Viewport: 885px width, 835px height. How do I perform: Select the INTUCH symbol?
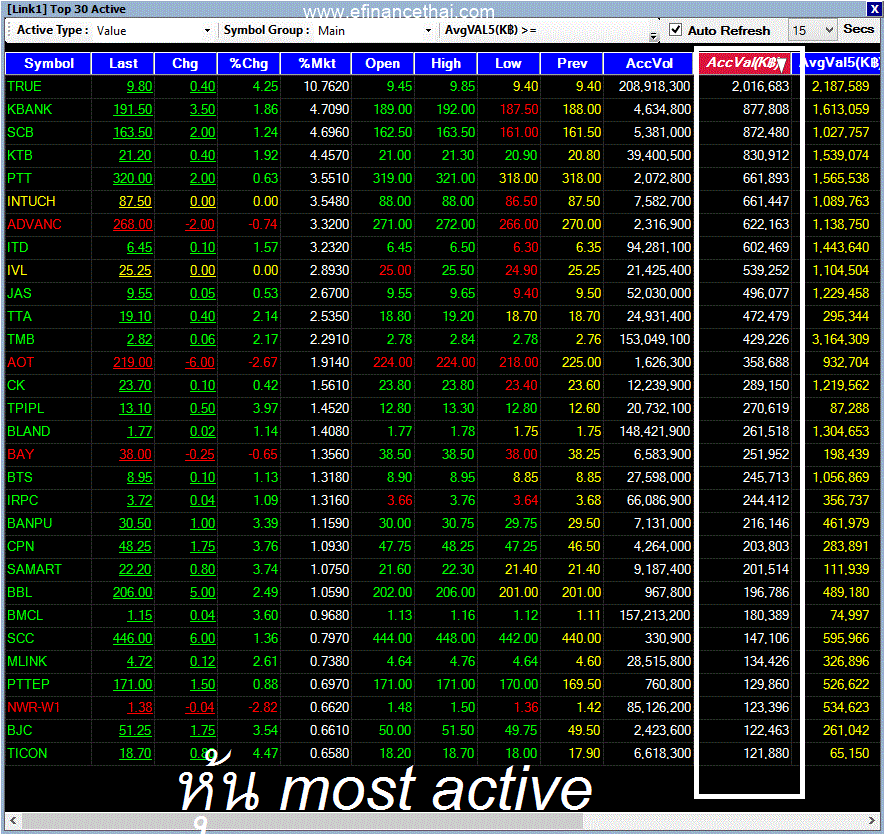coord(31,202)
